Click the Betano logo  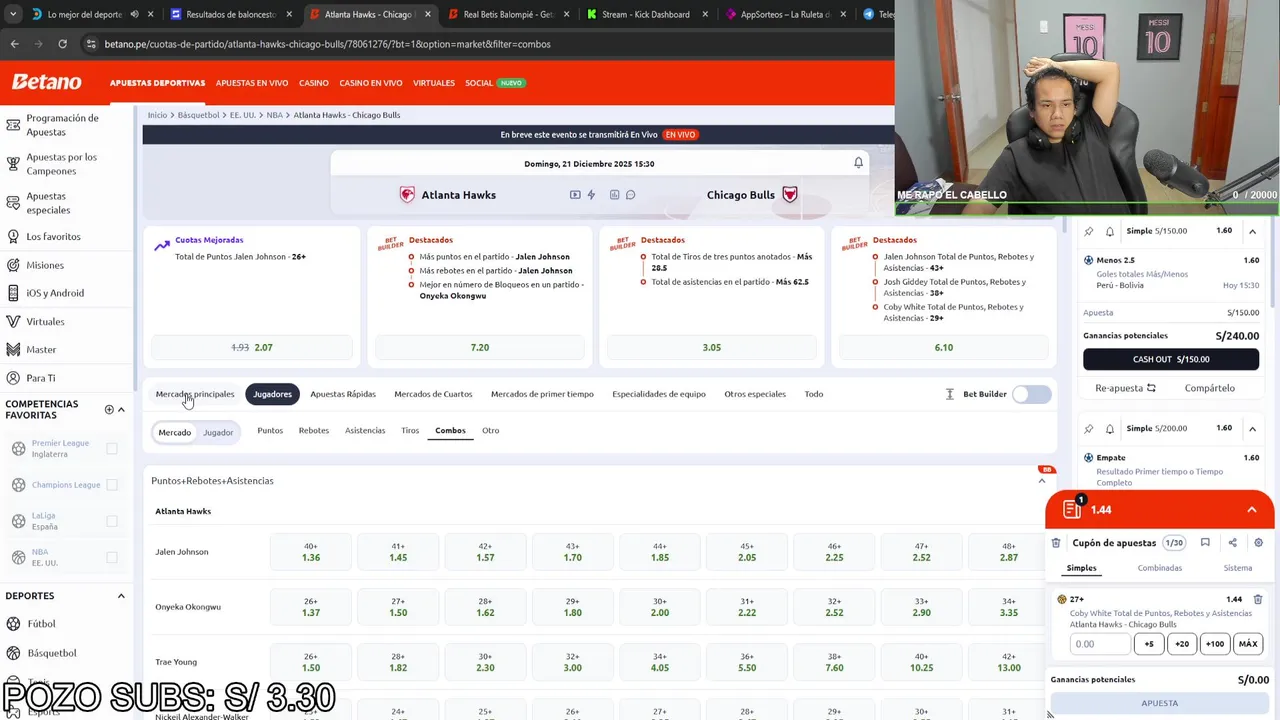47,82
